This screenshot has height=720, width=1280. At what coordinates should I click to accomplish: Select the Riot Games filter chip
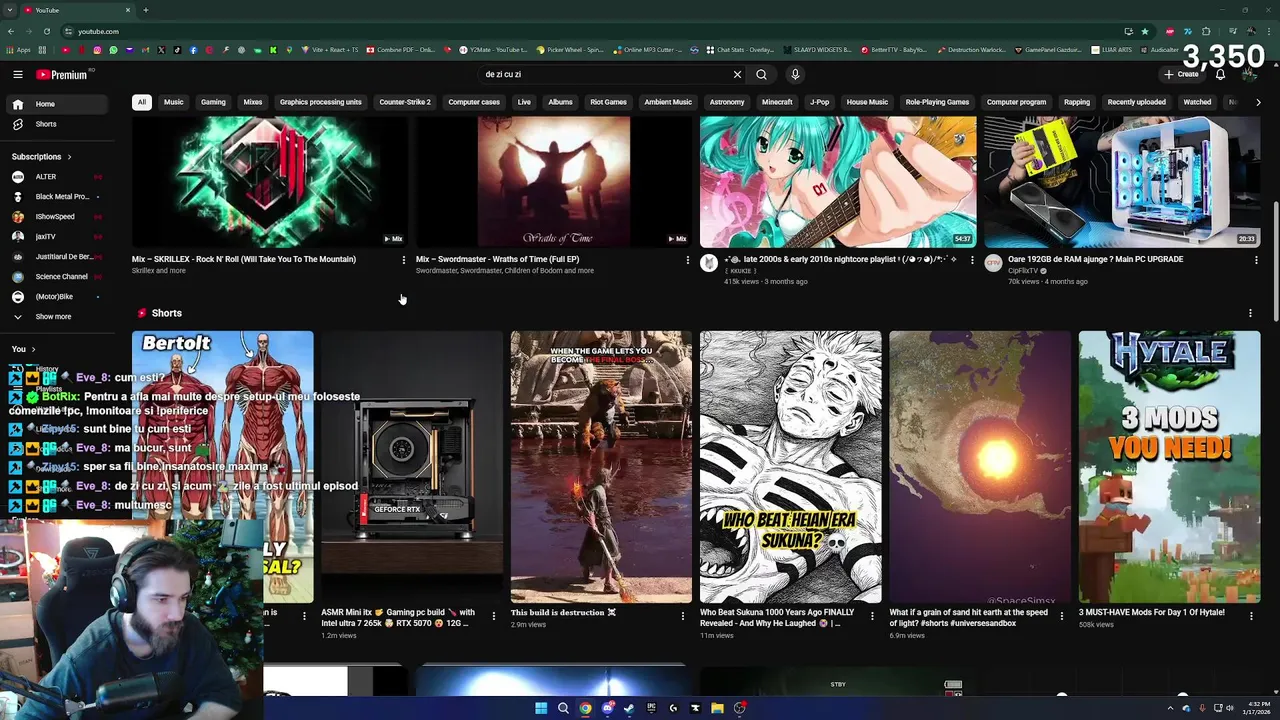click(x=608, y=102)
